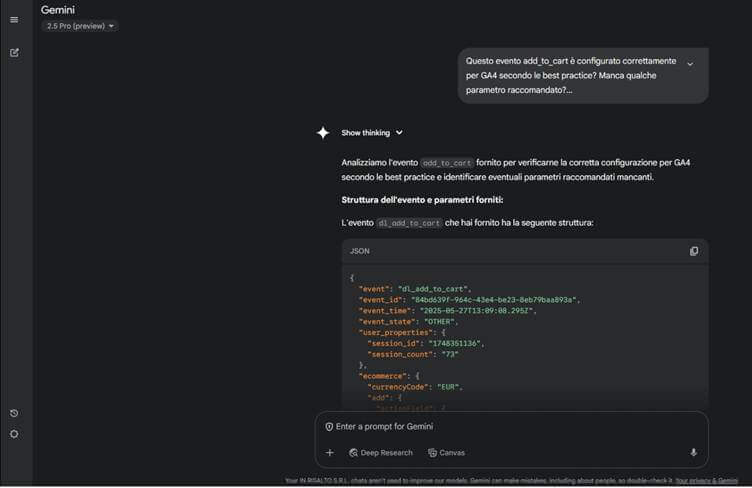Screen dimensions: 752x488
Task: Activate the microphone voice input
Action: (693, 453)
